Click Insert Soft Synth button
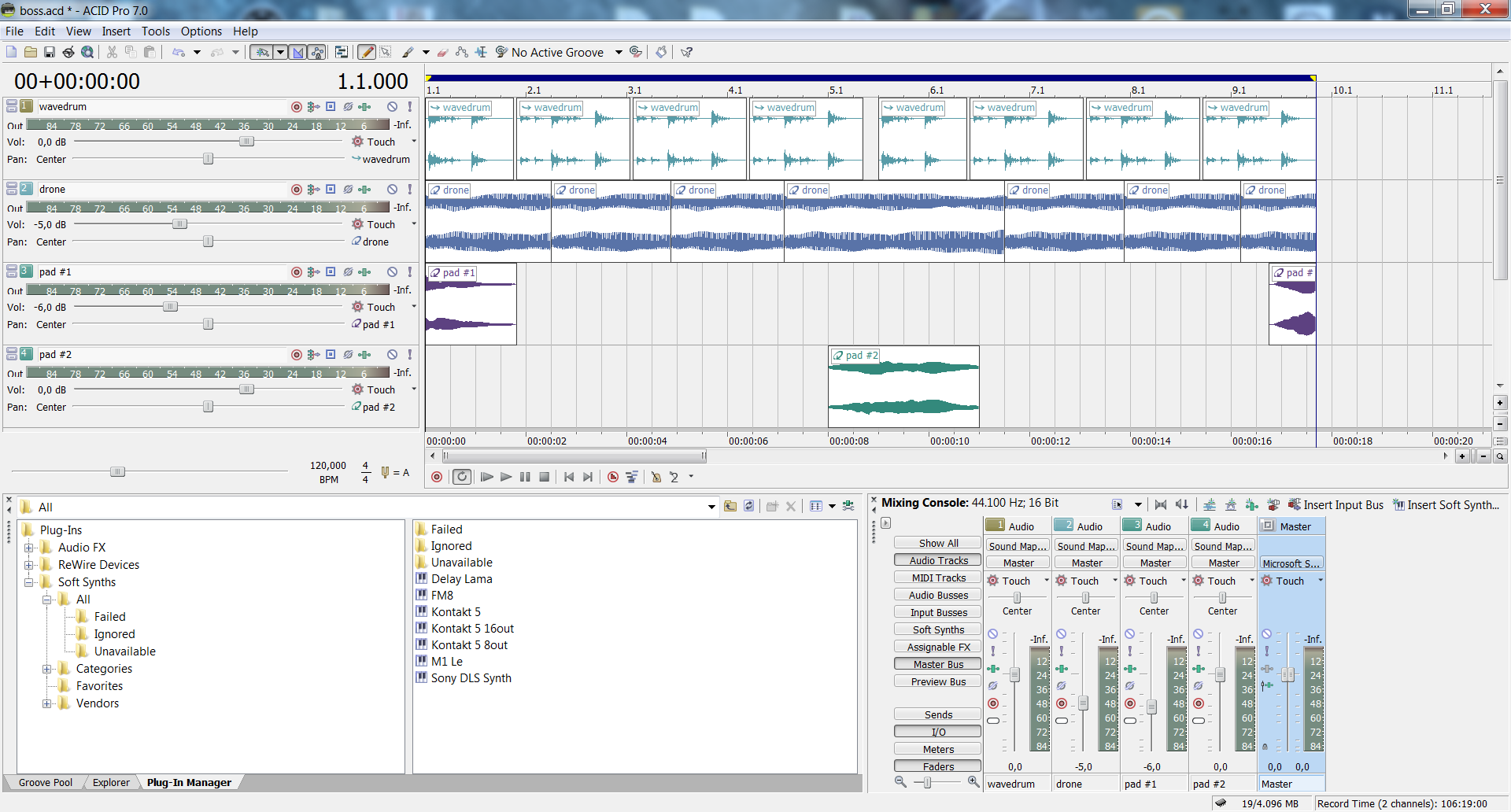 coord(1446,505)
